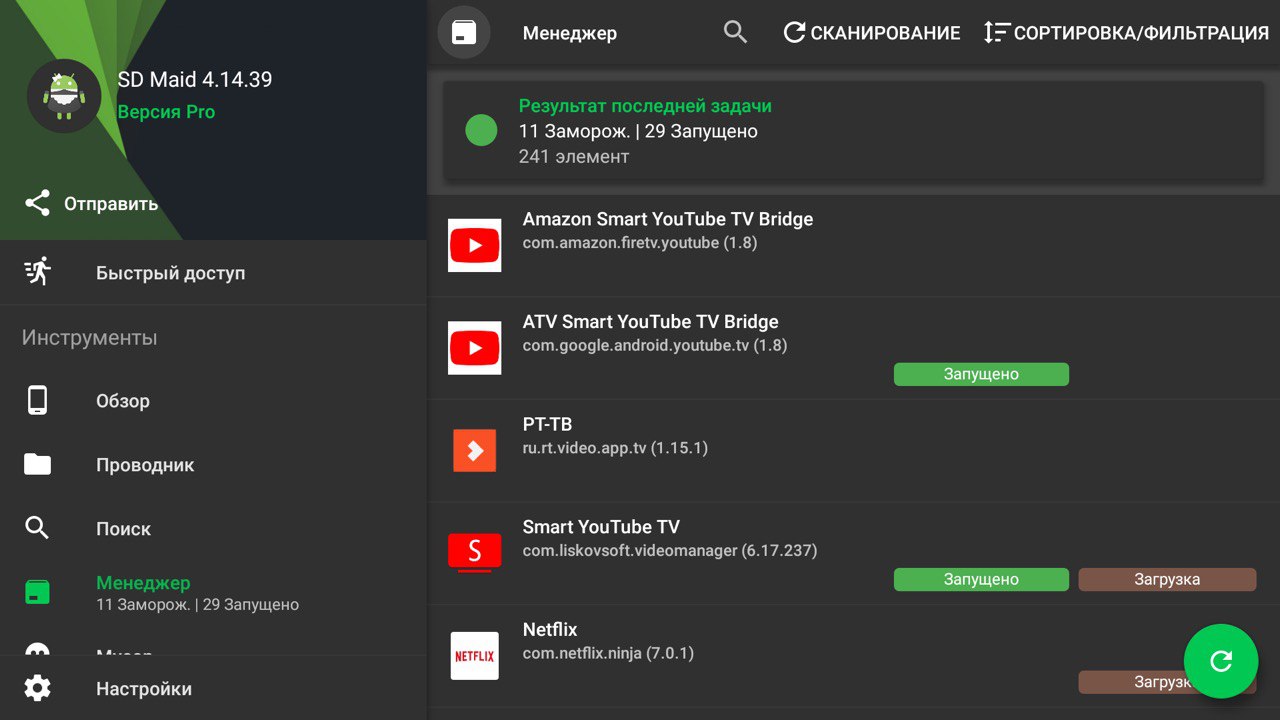
Task: Click the СКАНИРОВАНИЕ button
Action: pos(871,33)
